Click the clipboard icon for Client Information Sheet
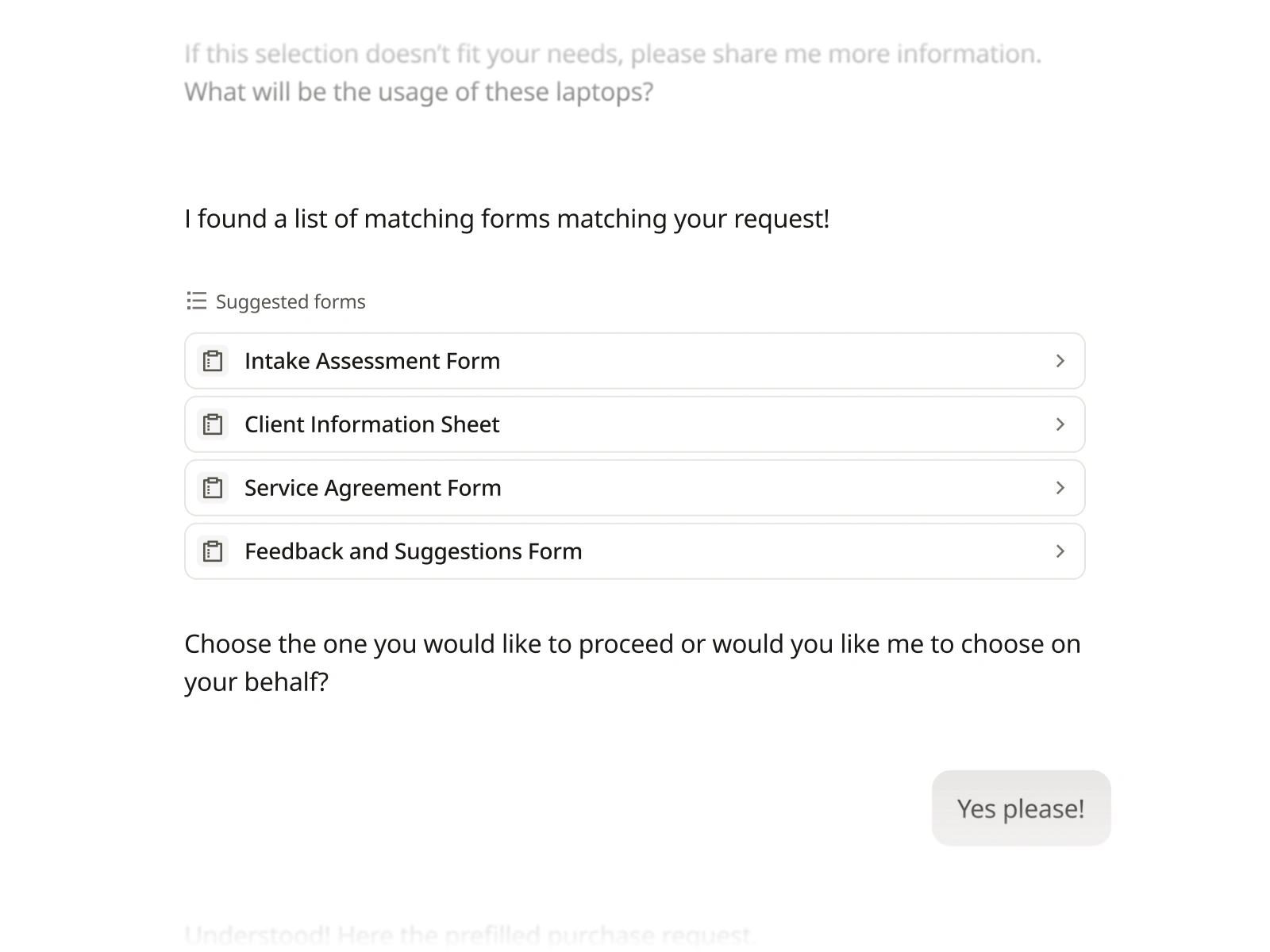This screenshot has height=952, width=1270. pos(213,424)
